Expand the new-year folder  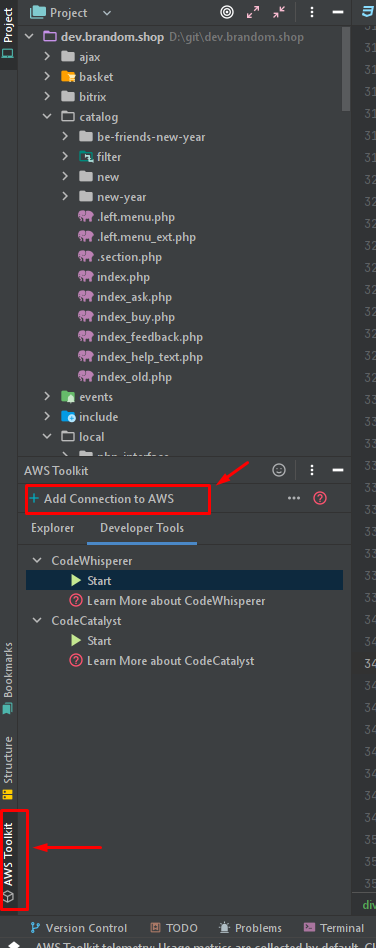(x=65, y=197)
